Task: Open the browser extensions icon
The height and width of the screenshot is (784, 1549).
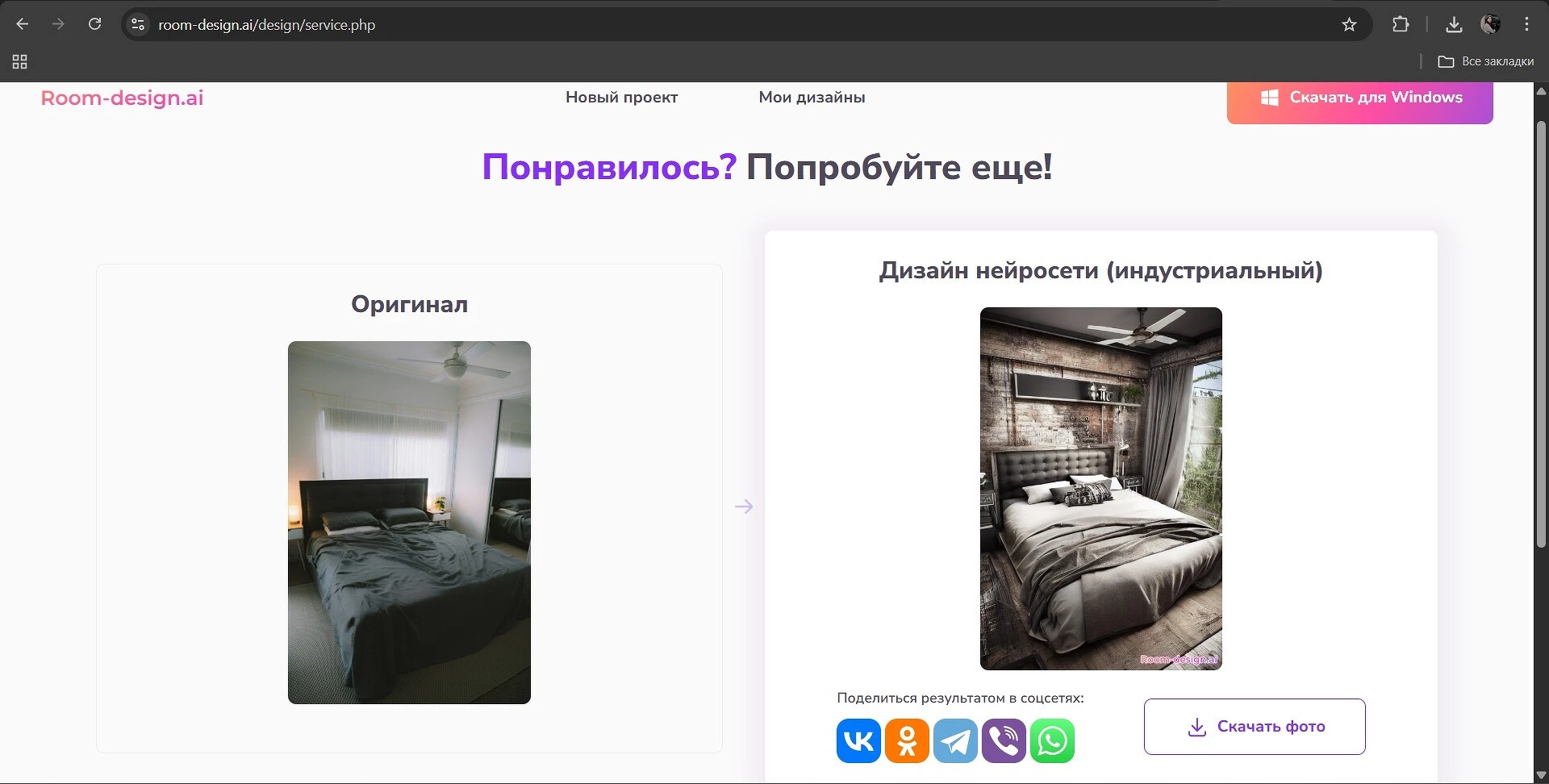Action: point(1401,24)
